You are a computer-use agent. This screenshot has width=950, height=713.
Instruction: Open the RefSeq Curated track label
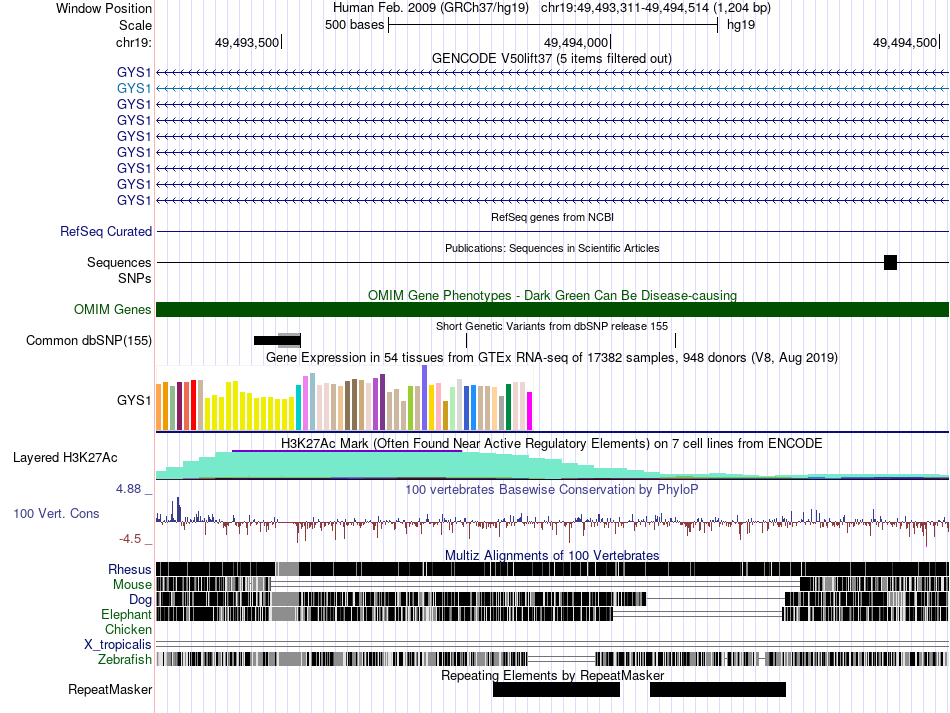tap(106, 231)
